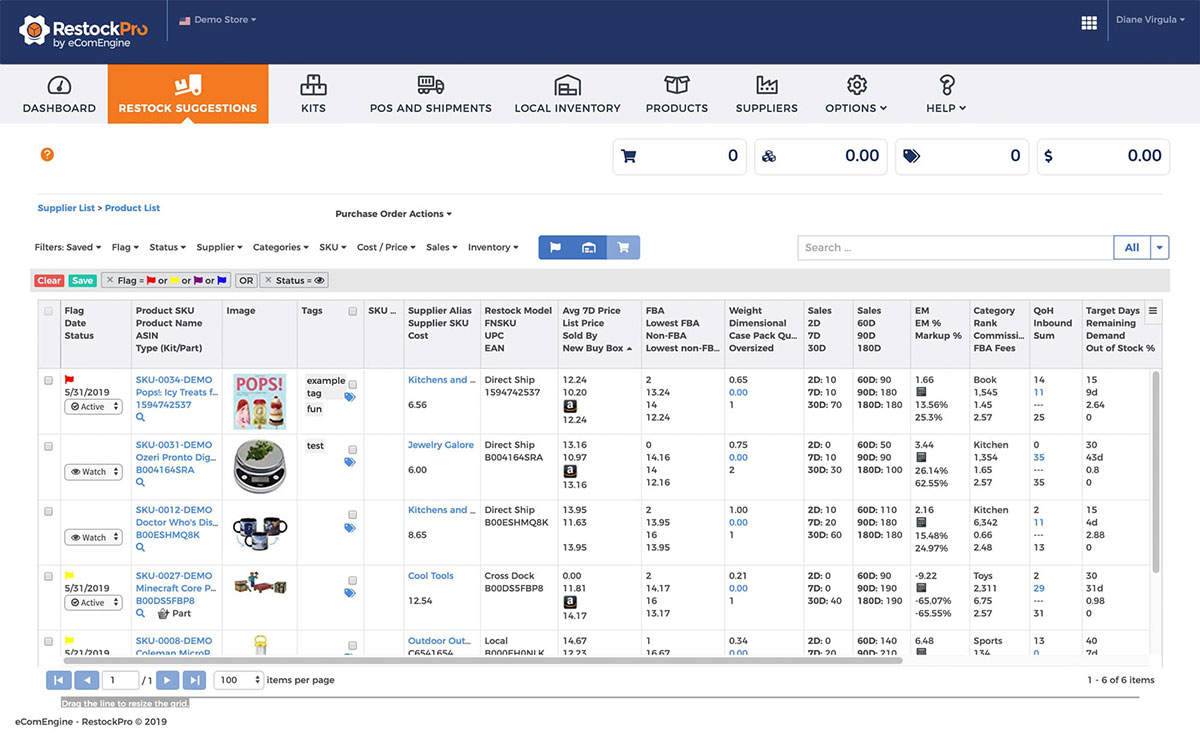Image resolution: width=1200 pixels, height=733 pixels.
Task: Go to POs and Shipments section
Action: pyautogui.click(x=431, y=94)
